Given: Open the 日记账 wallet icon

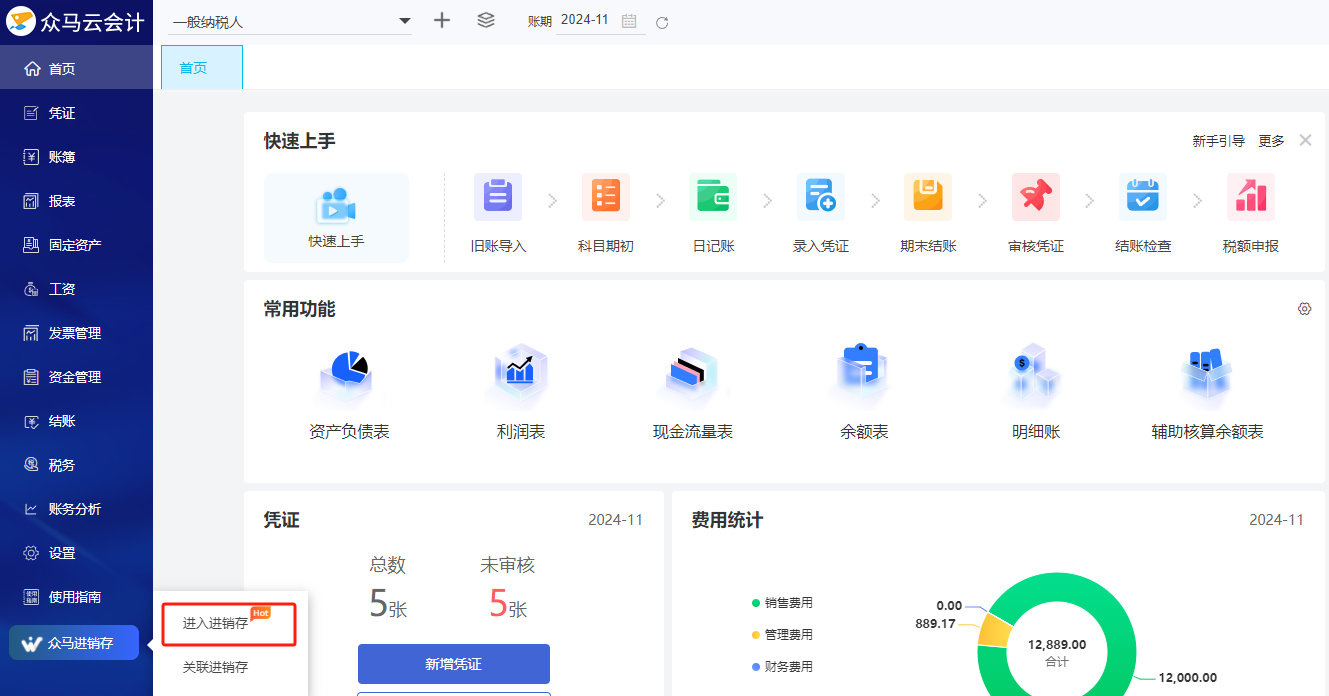Looking at the screenshot, I should click(x=713, y=197).
